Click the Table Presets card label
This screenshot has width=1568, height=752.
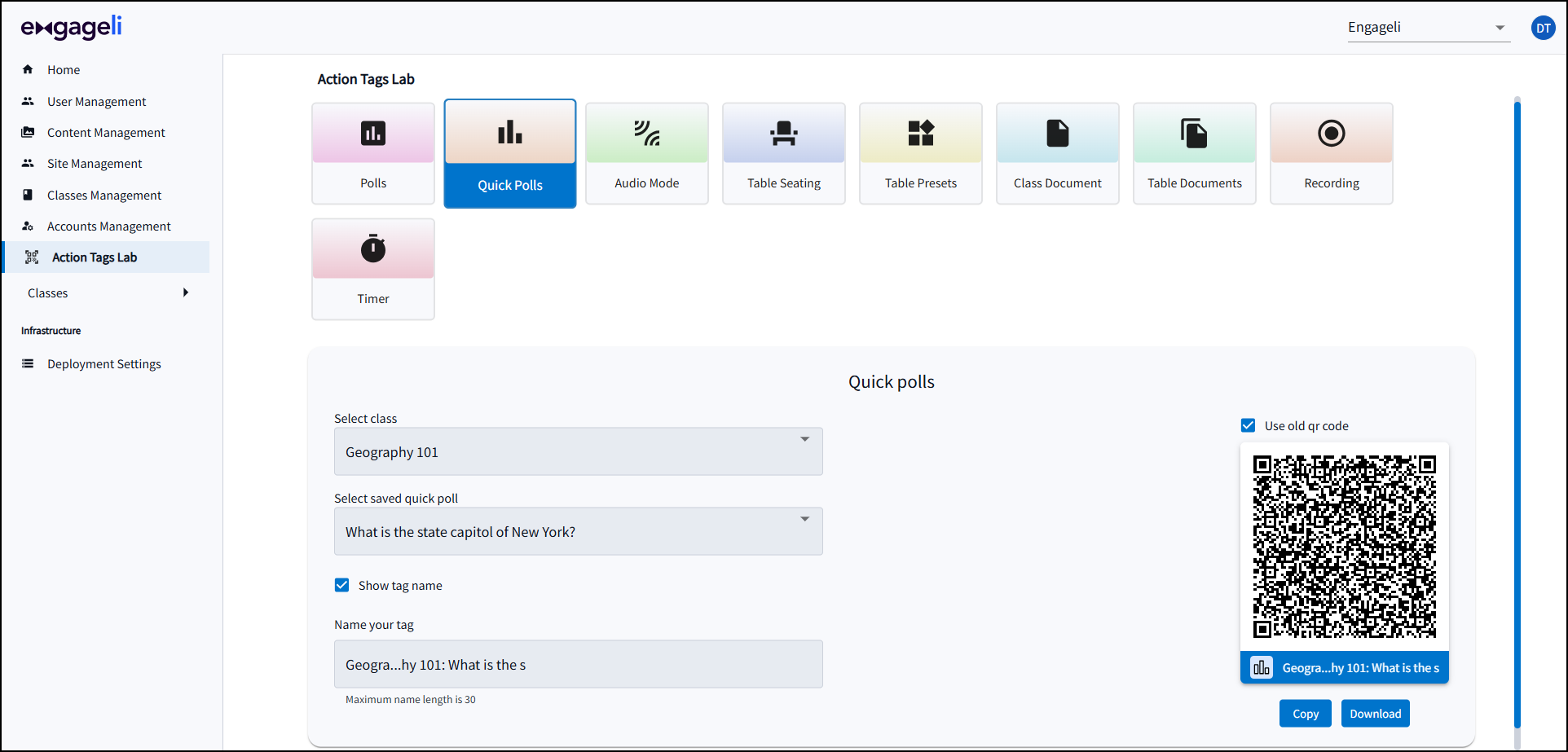(x=921, y=183)
